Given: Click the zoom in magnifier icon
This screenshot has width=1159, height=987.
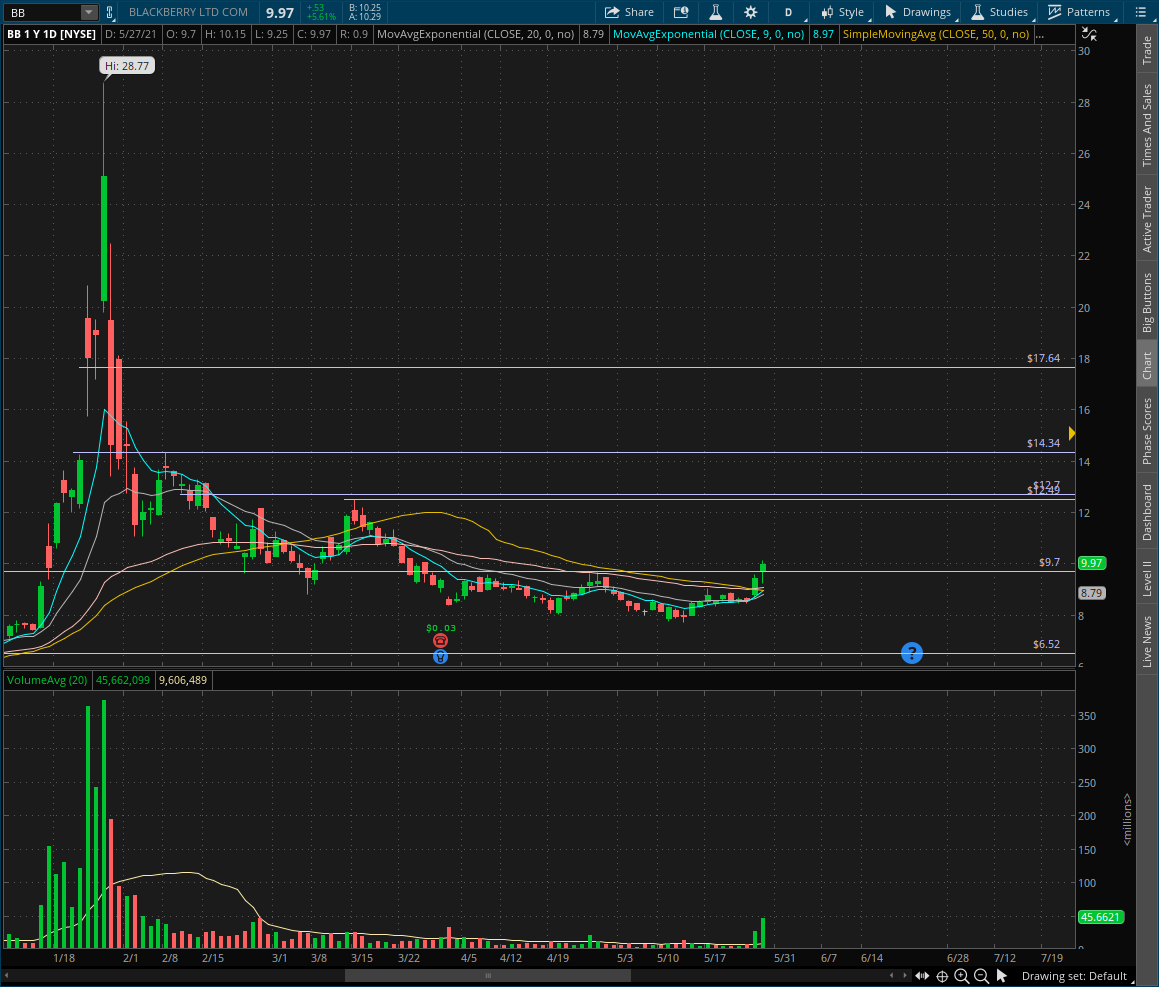Looking at the screenshot, I should point(962,976).
